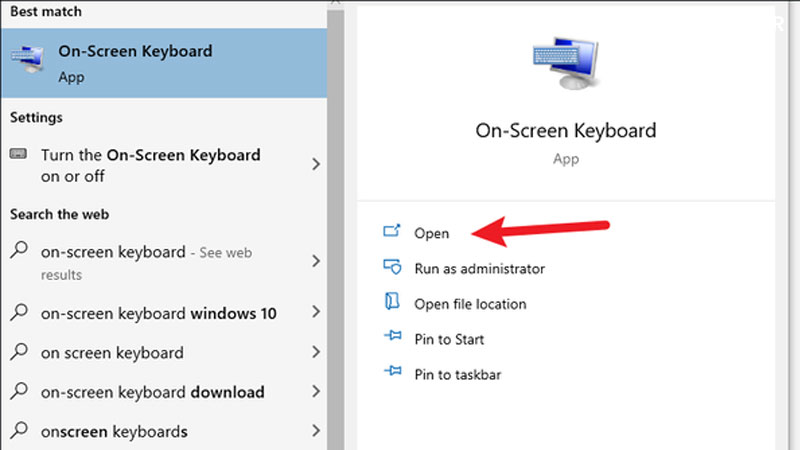Expand the chevron next to 'on screen keyboard'
This screenshot has width=800, height=450.
(x=316, y=352)
